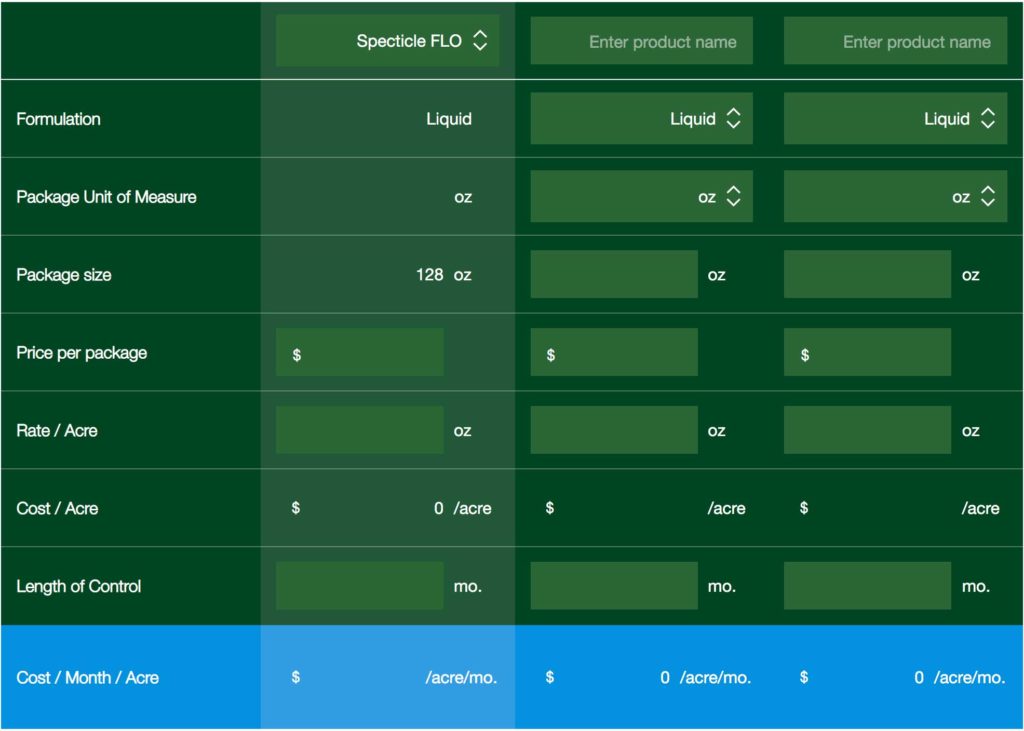Click the Cost / Acre label
Screen dimensions: 1024x731
[57, 508]
